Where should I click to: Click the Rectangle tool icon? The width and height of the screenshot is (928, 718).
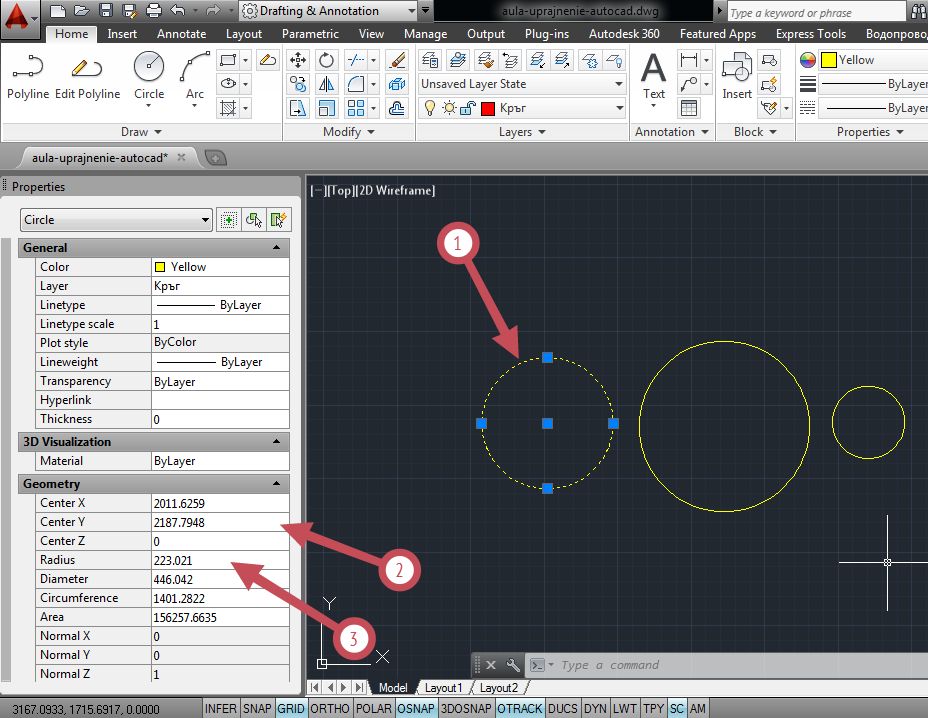click(228, 60)
